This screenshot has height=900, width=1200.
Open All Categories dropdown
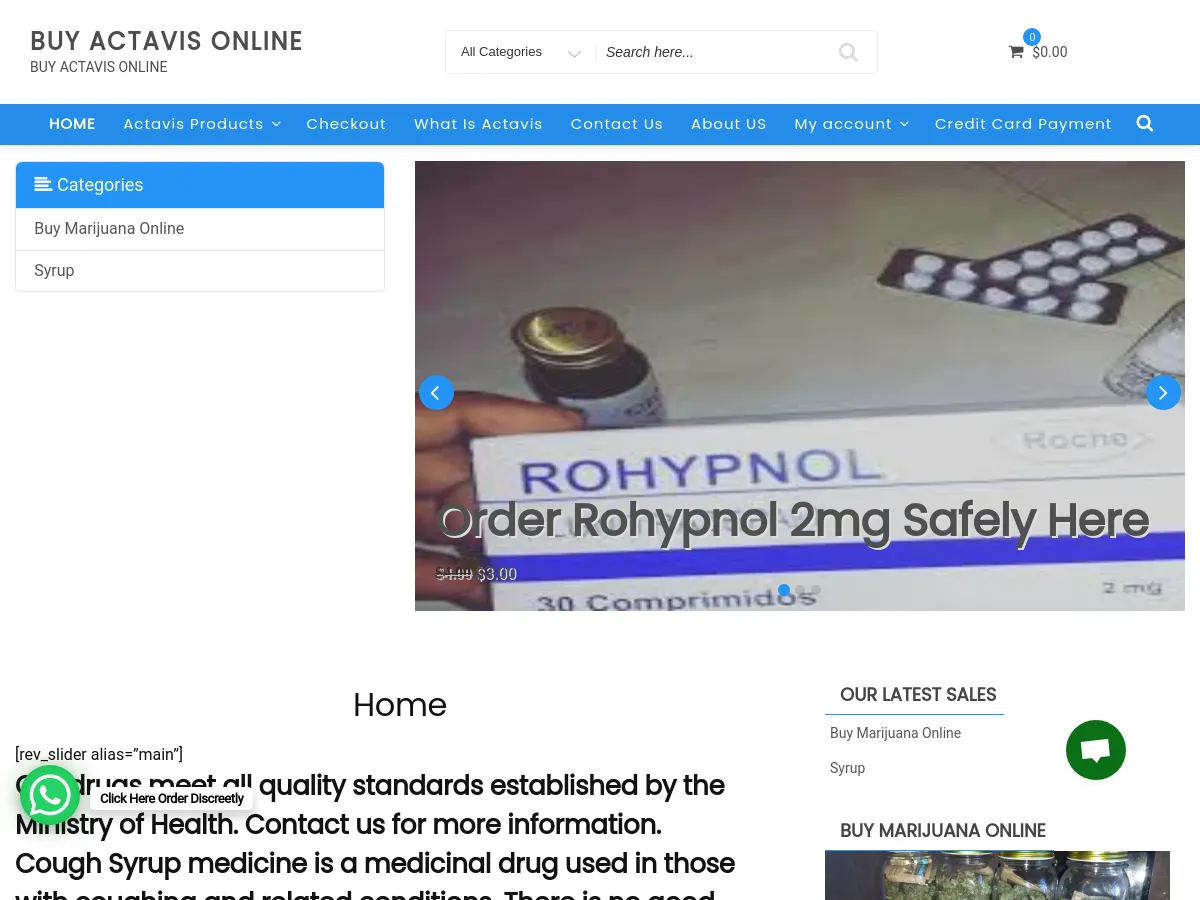[520, 52]
